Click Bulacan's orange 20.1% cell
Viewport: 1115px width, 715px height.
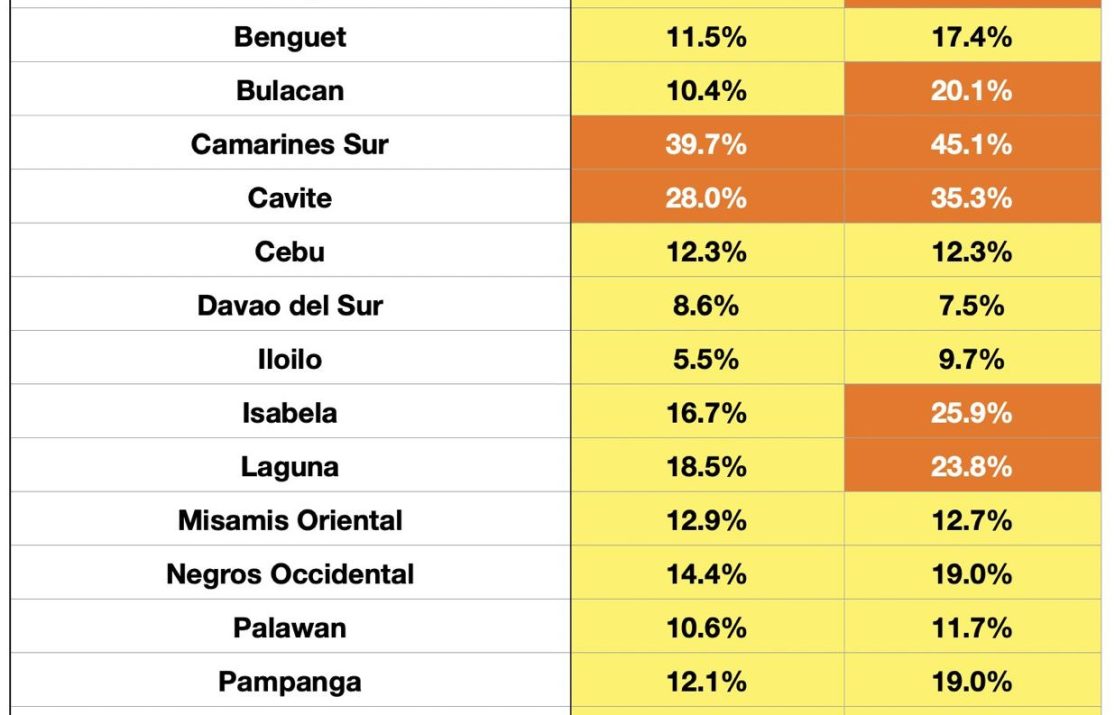pos(971,90)
